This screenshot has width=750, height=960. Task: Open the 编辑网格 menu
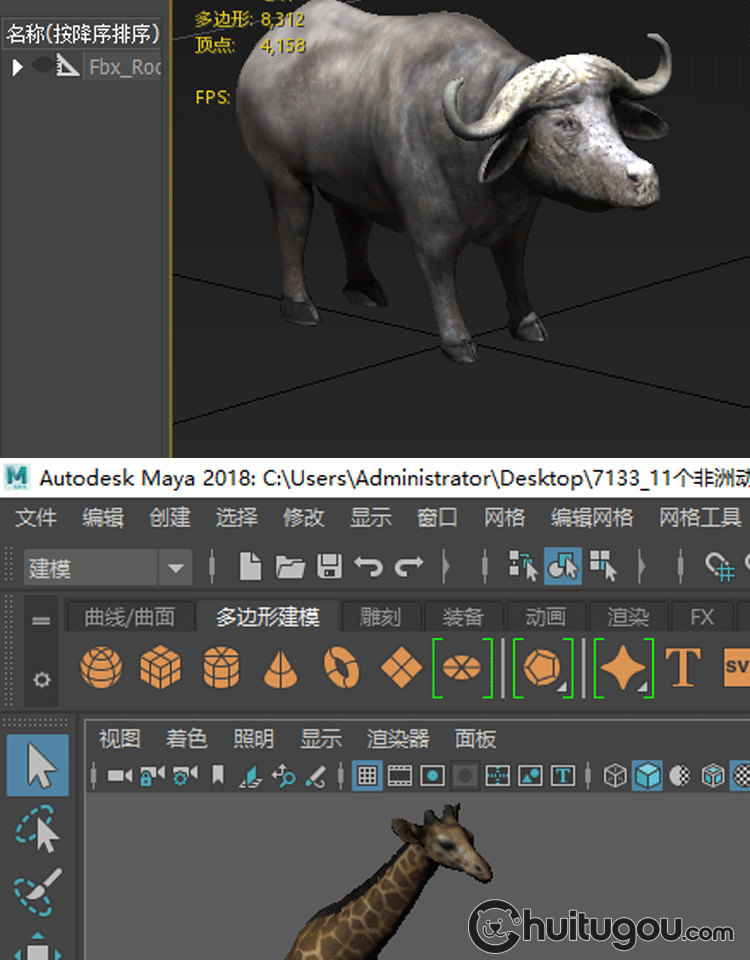tap(591, 518)
